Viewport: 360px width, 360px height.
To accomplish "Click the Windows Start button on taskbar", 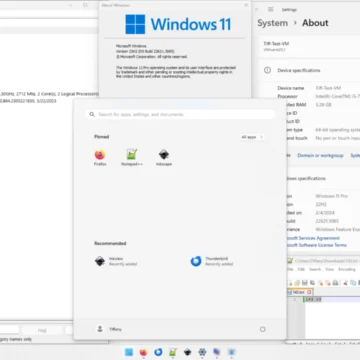I will coord(129,352).
